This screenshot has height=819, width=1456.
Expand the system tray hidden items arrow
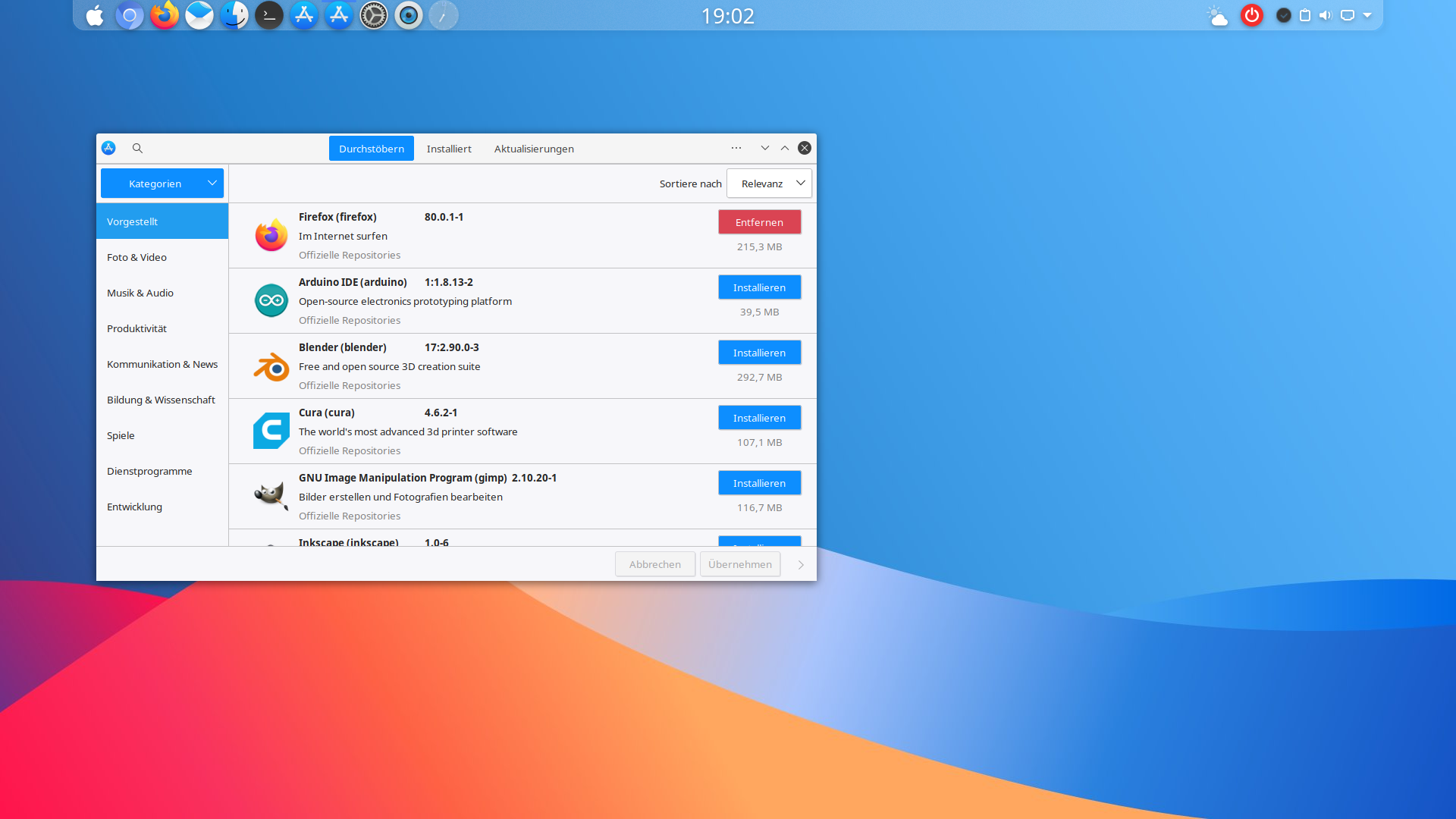pyautogui.click(x=1367, y=15)
